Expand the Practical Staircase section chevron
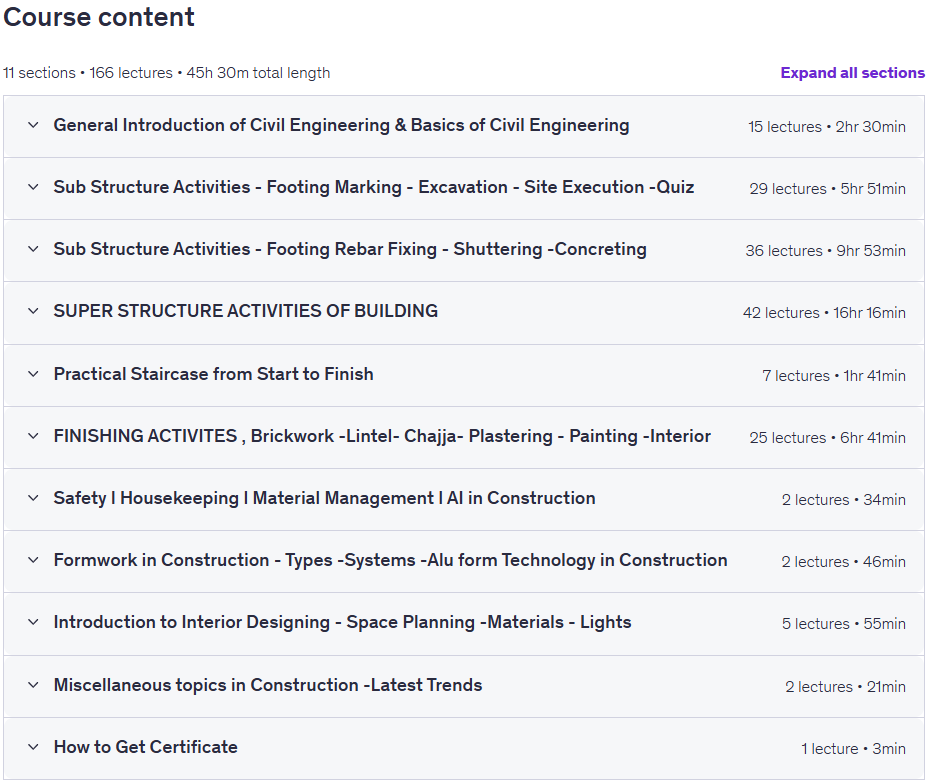The height and width of the screenshot is (782, 927). (x=33, y=374)
